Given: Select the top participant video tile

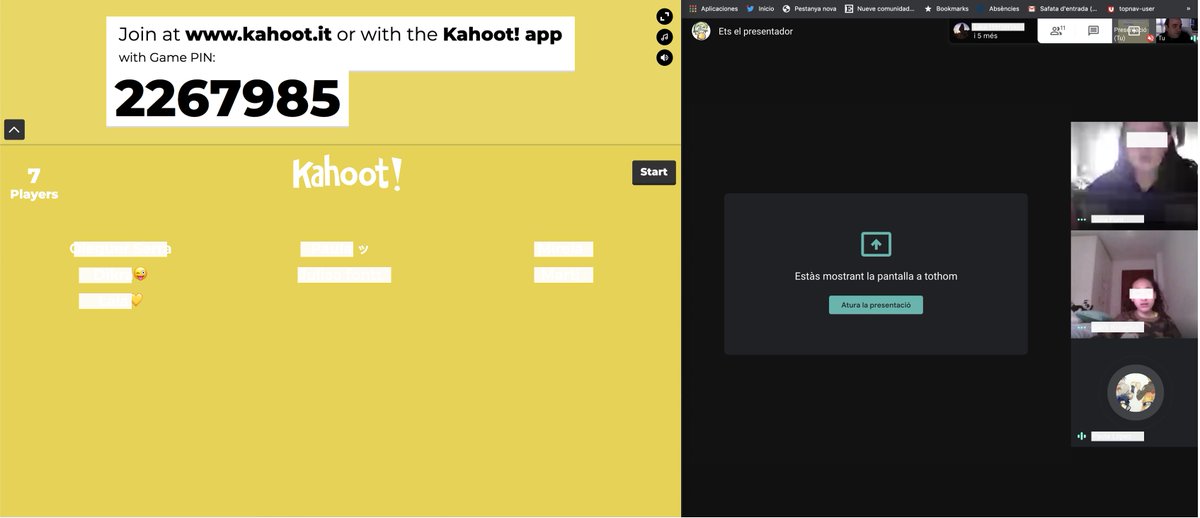Looking at the screenshot, I should (x=1134, y=174).
